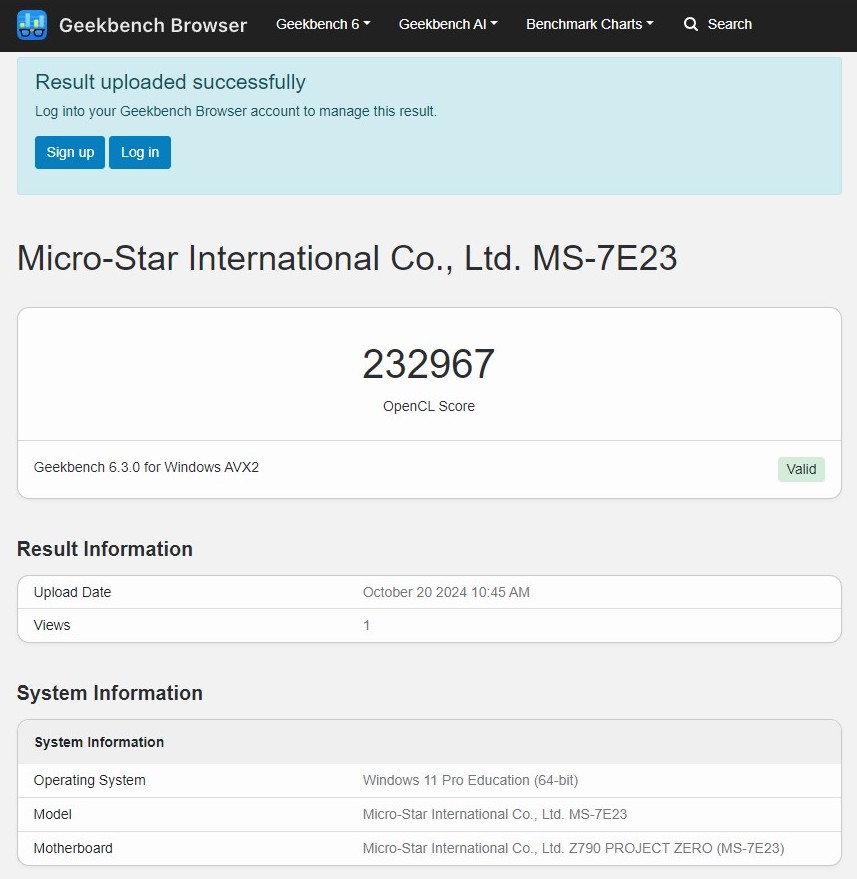The image size is (857, 879).
Task: Open the Geekbench 6 dropdown menu
Action: click(323, 24)
